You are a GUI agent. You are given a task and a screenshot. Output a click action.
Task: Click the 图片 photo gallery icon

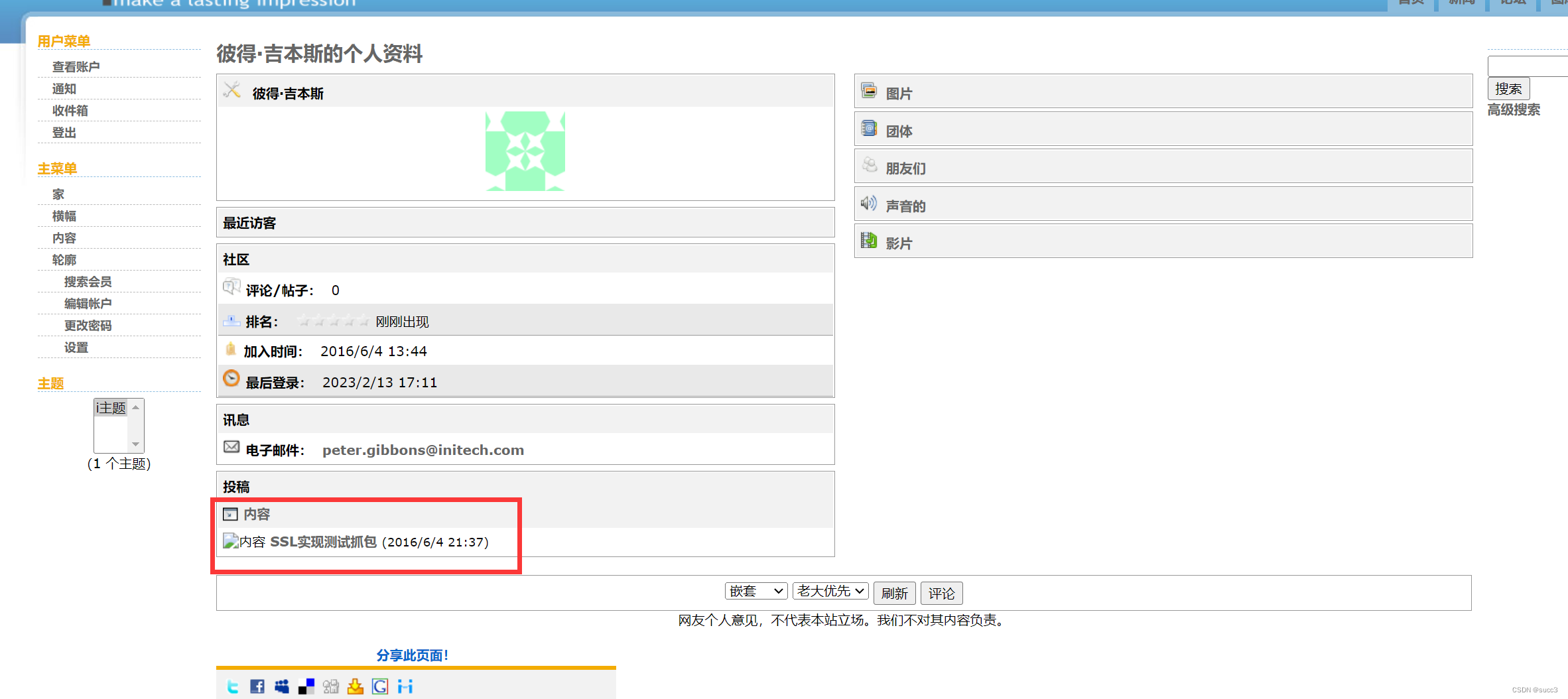(x=869, y=90)
